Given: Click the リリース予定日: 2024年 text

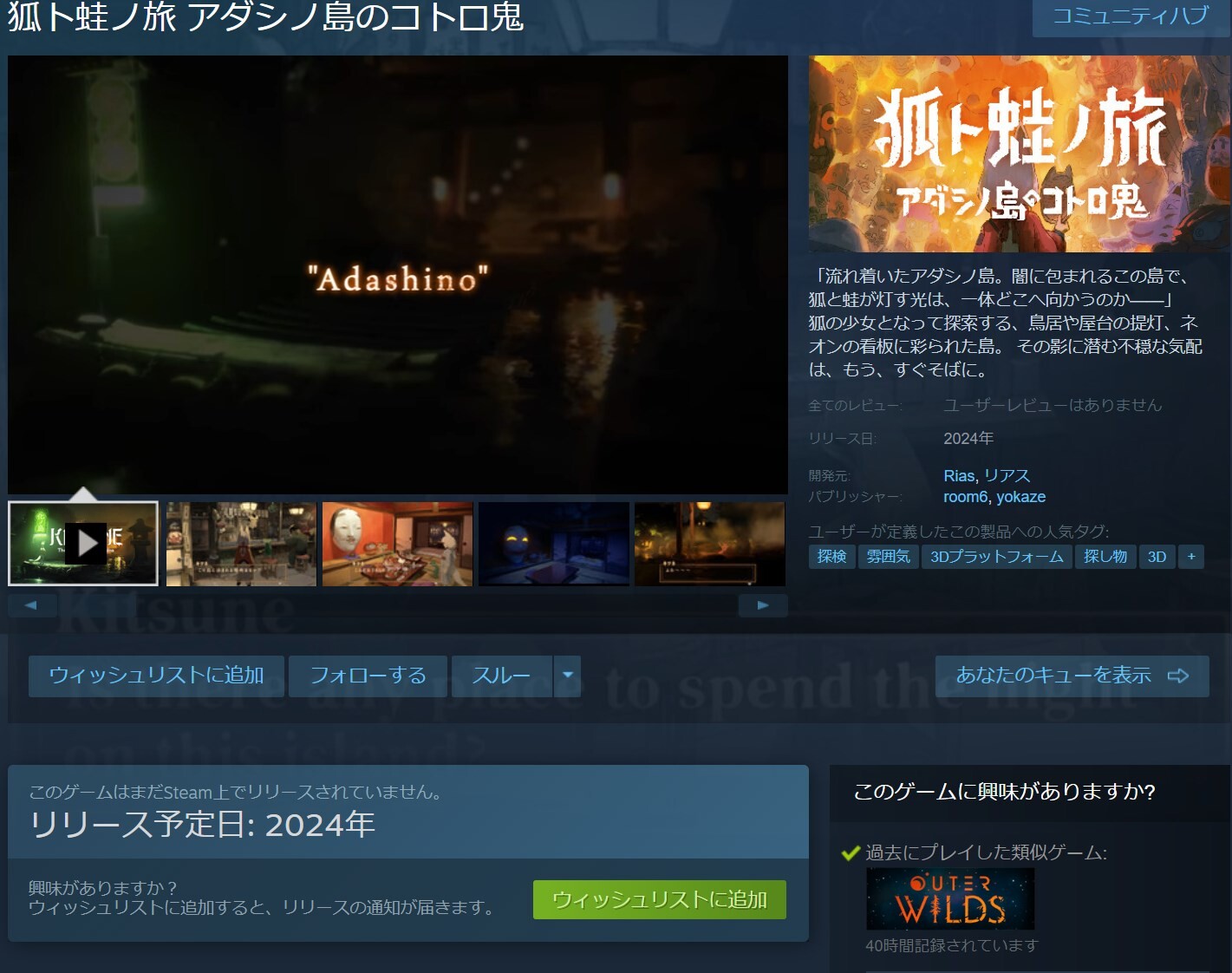Looking at the screenshot, I should [202, 824].
